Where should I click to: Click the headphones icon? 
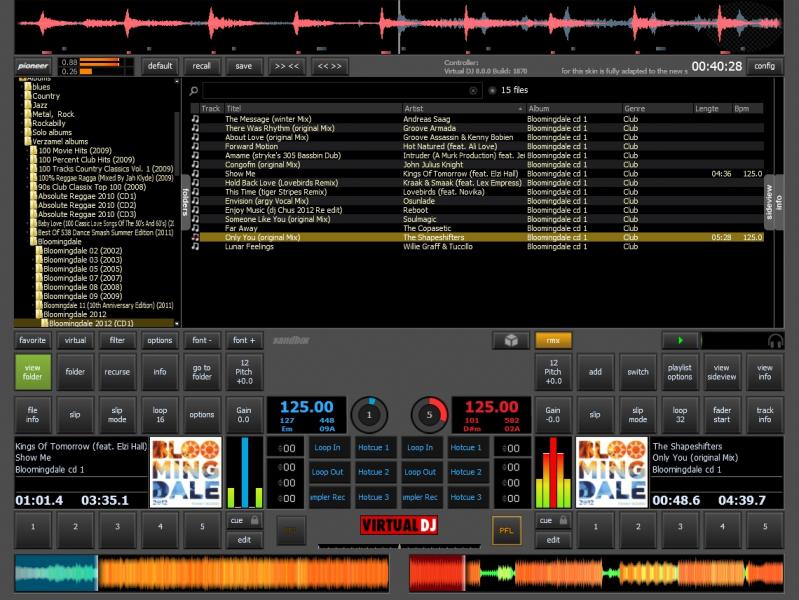(x=775, y=341)
